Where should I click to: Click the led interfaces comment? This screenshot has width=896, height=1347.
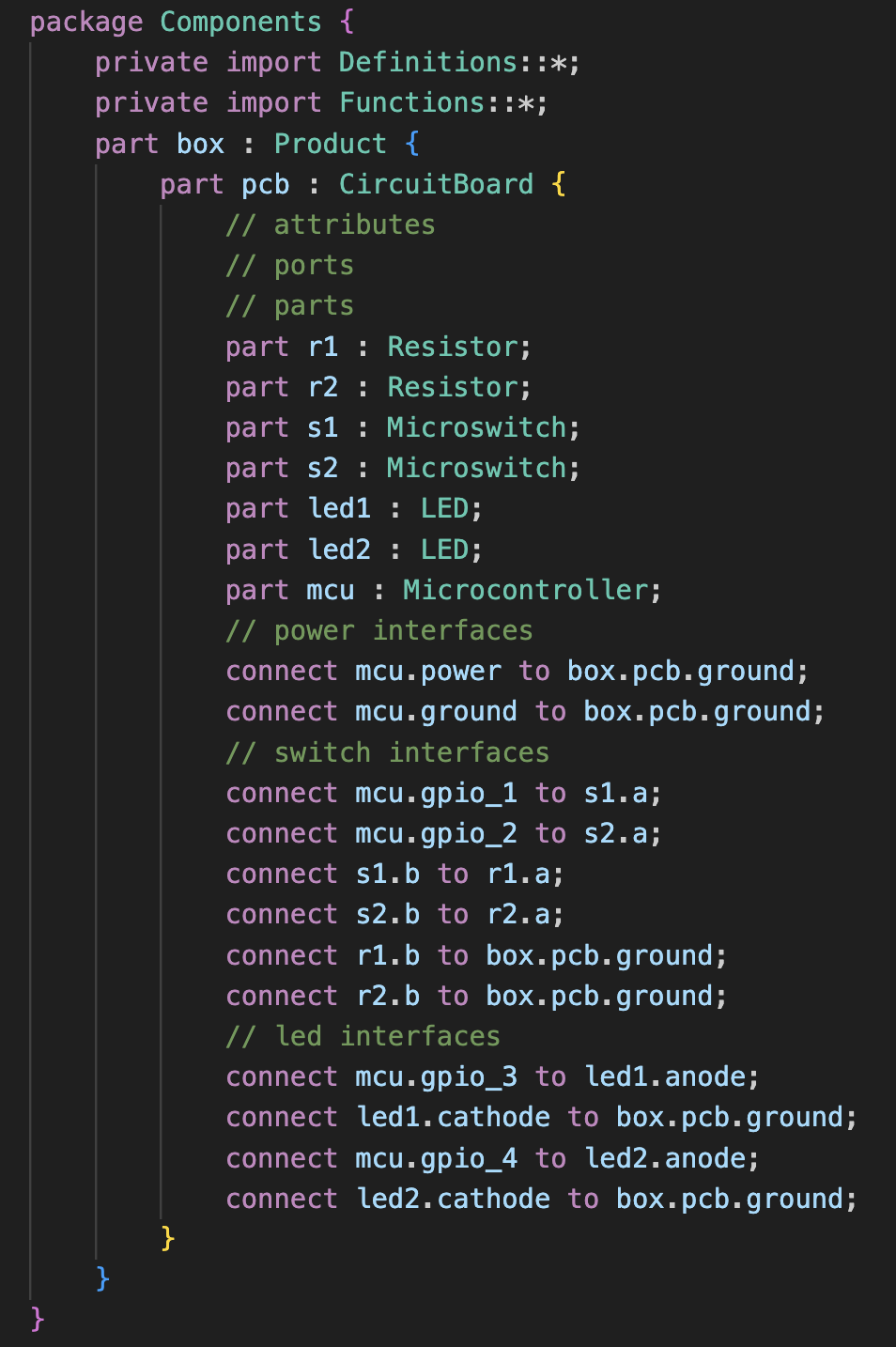(363, 1036)
